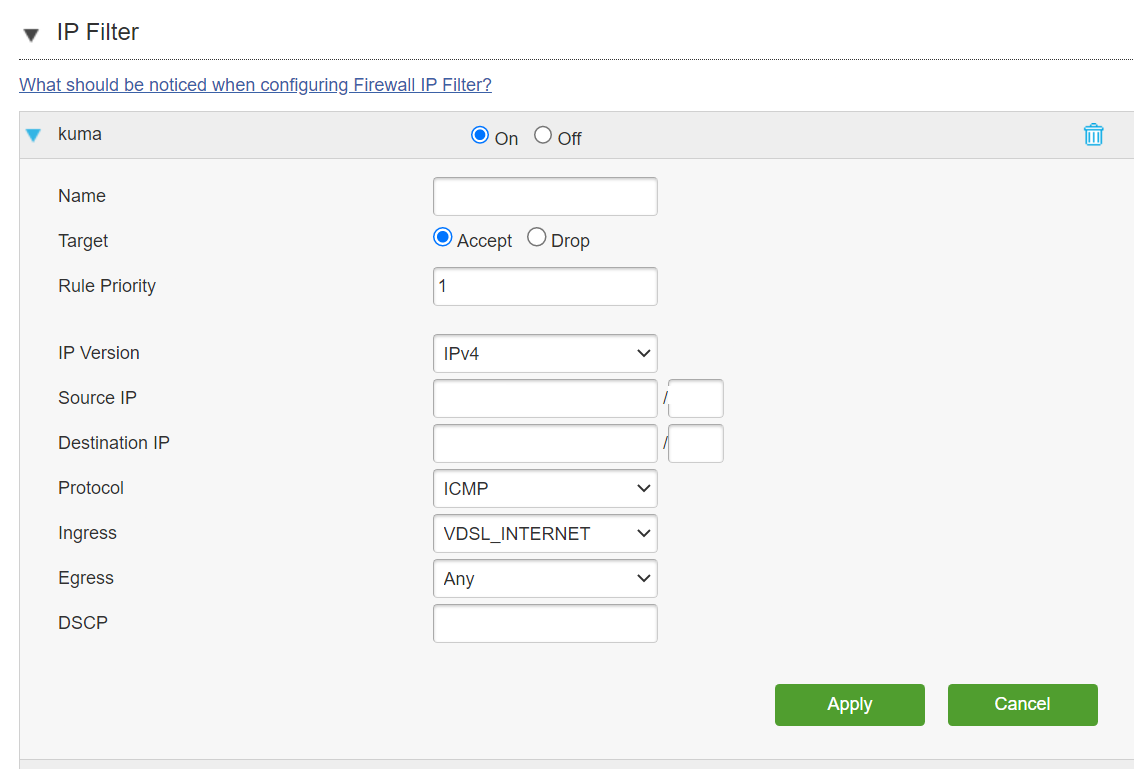Focus the Name text field

tap(545, 196)
